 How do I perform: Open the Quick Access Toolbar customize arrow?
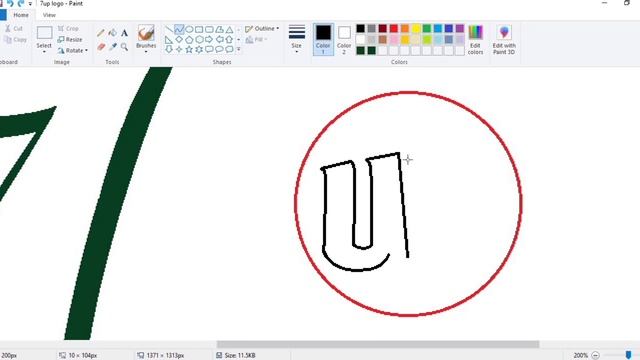30,4
